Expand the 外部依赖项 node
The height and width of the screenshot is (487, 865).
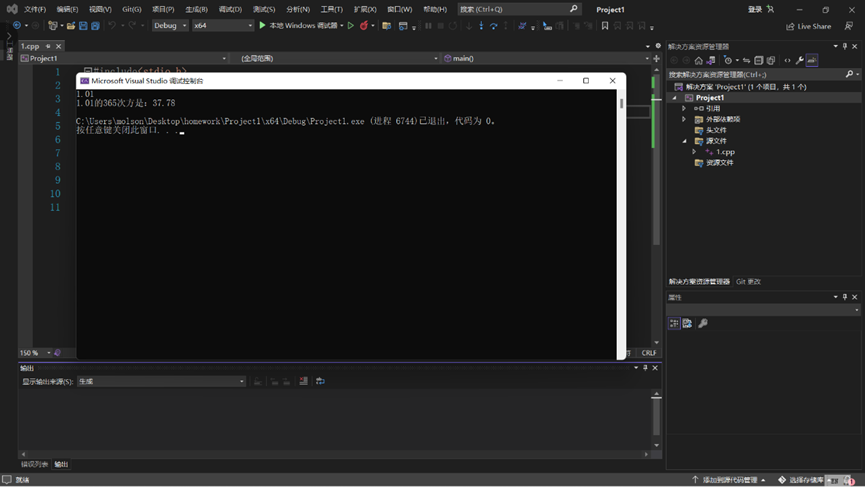point(684,119)
